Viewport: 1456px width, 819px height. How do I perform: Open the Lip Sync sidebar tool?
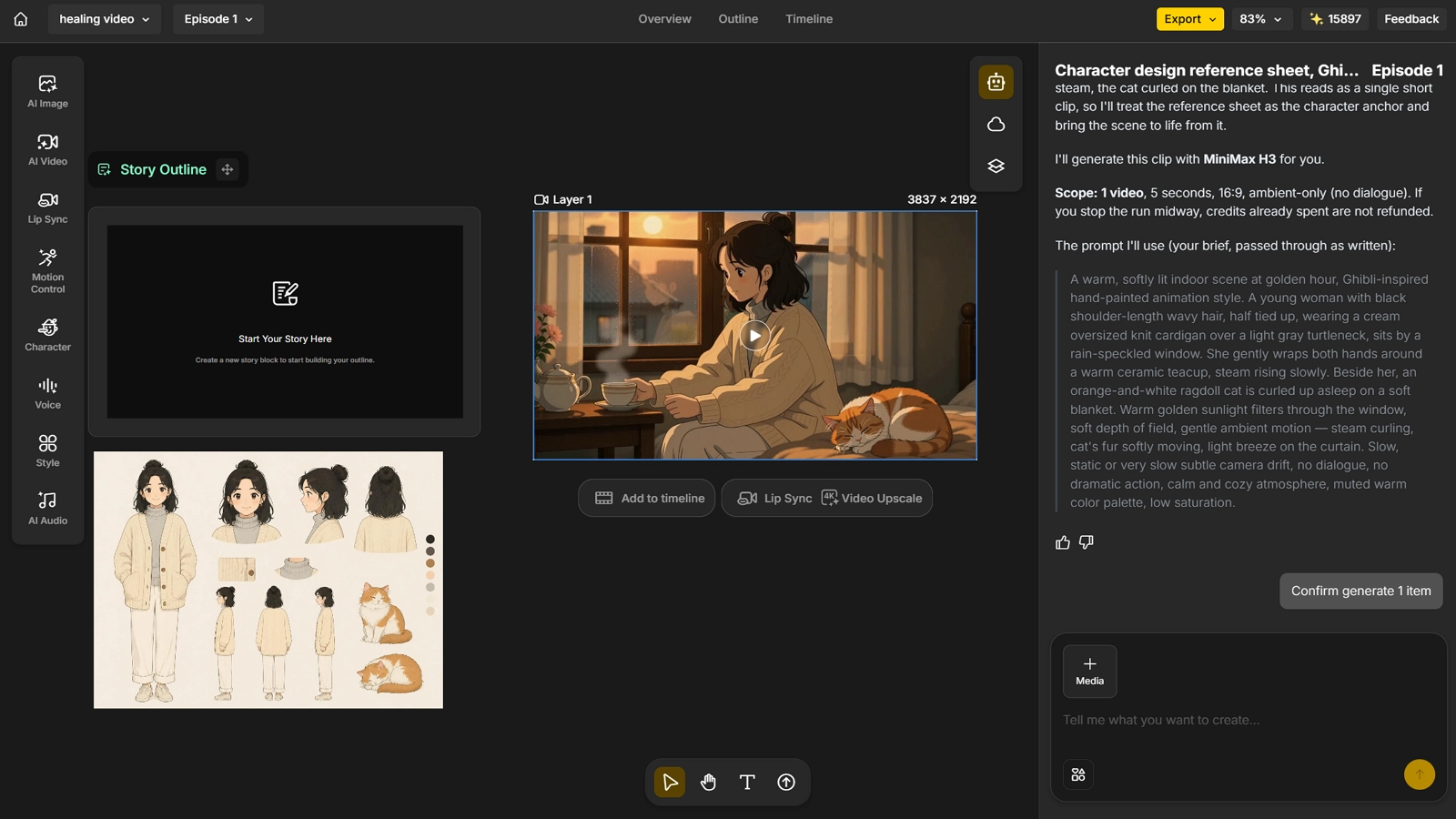pos(48,208)
